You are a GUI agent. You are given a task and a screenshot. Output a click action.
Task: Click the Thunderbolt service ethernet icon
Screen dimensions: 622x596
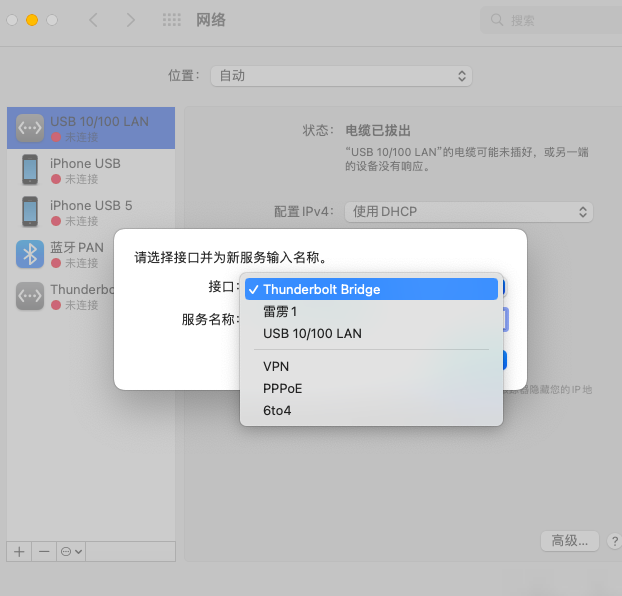(x=30, y=296)
